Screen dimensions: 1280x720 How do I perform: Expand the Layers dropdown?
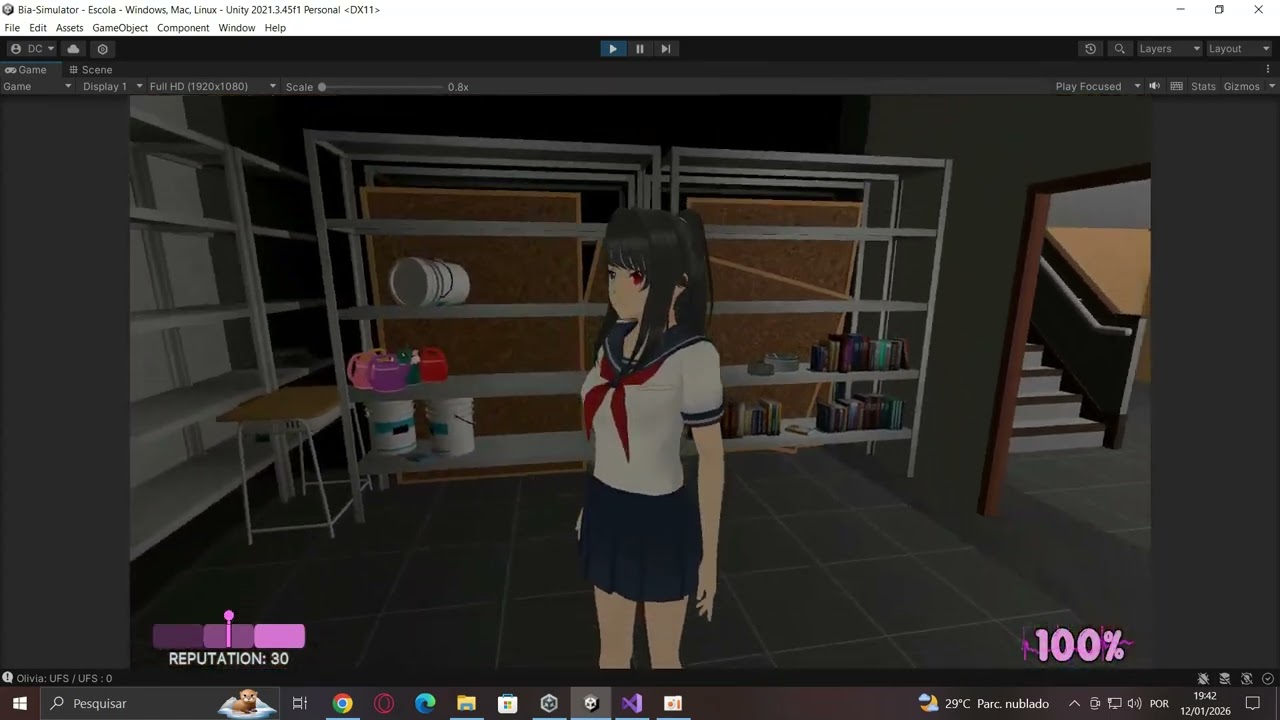(1169, 49)
